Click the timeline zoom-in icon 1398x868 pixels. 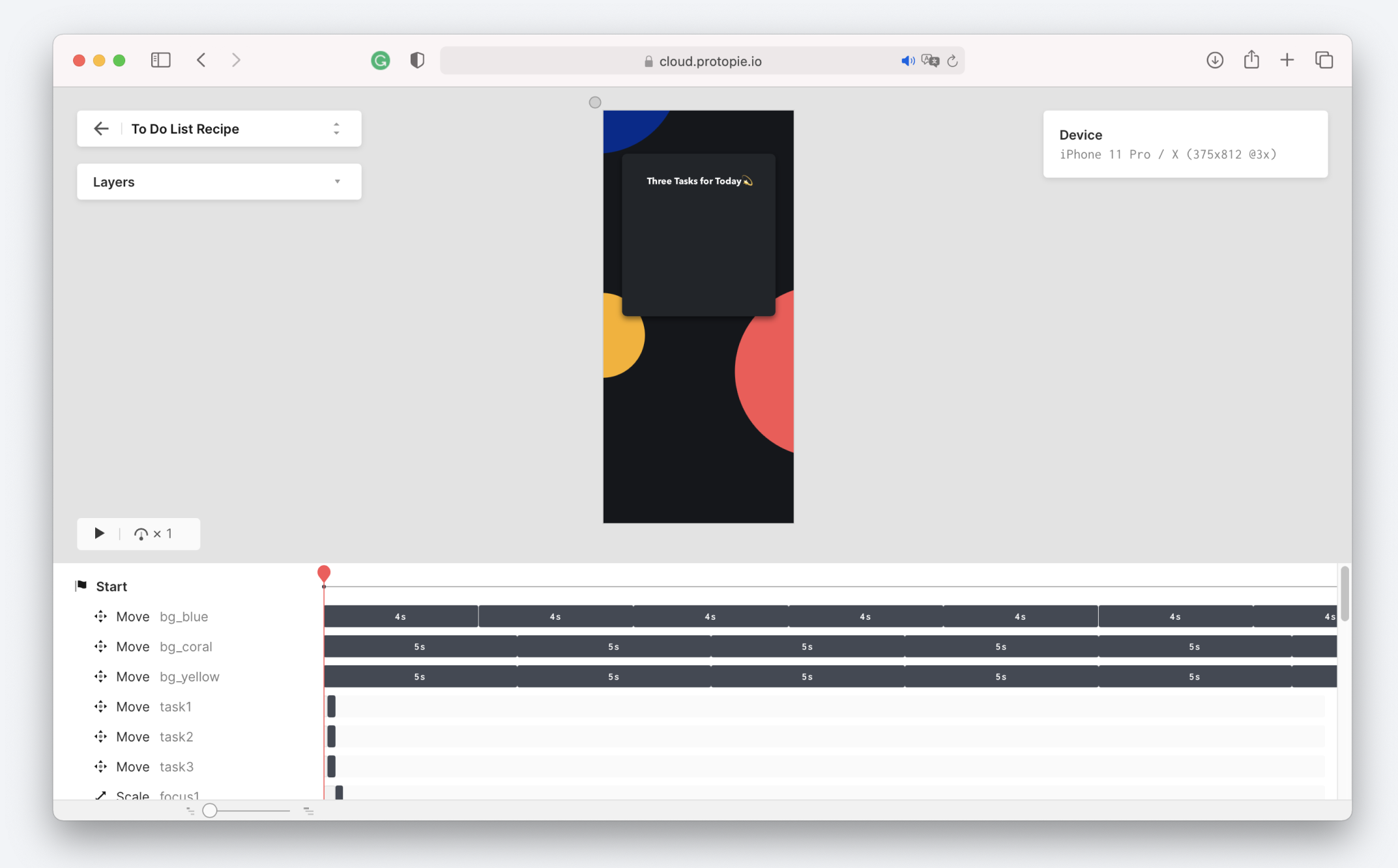(308, 811)
